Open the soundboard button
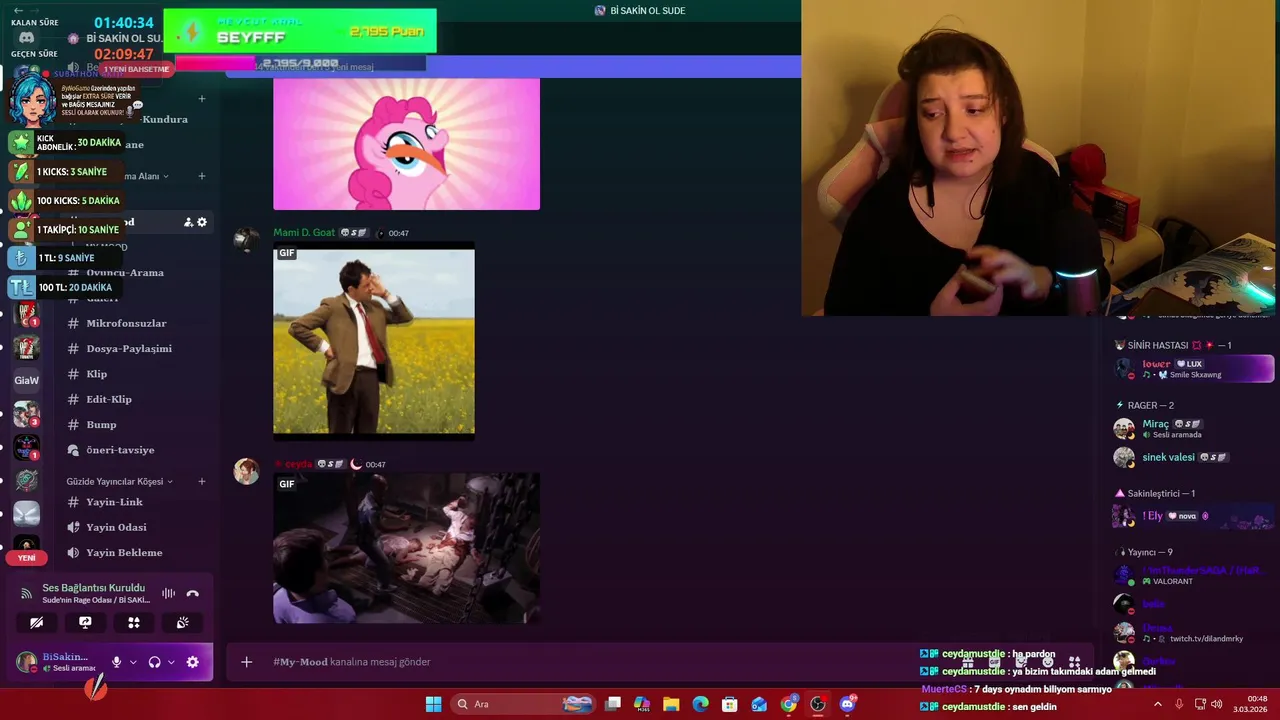This screenshot has height=720, width=1280. click(183, 622)
